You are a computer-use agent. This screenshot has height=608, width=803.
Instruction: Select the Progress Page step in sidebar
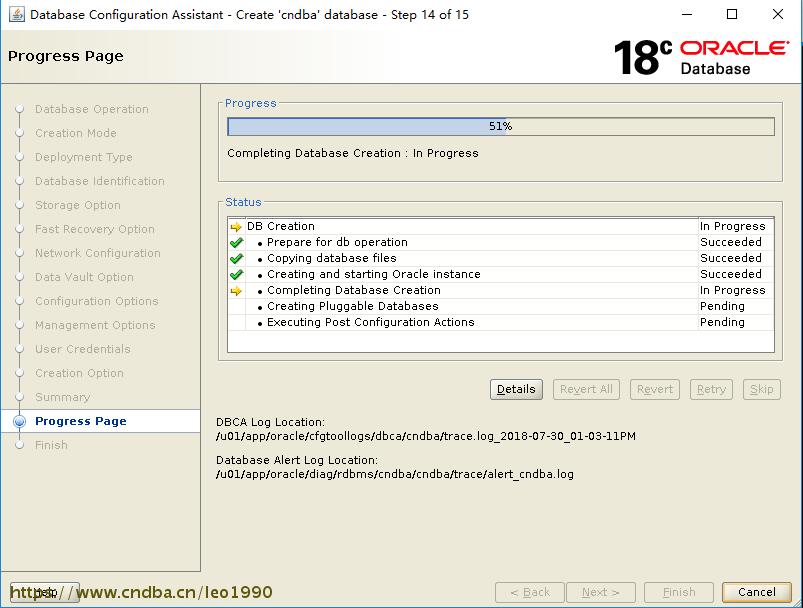point(81,421)
